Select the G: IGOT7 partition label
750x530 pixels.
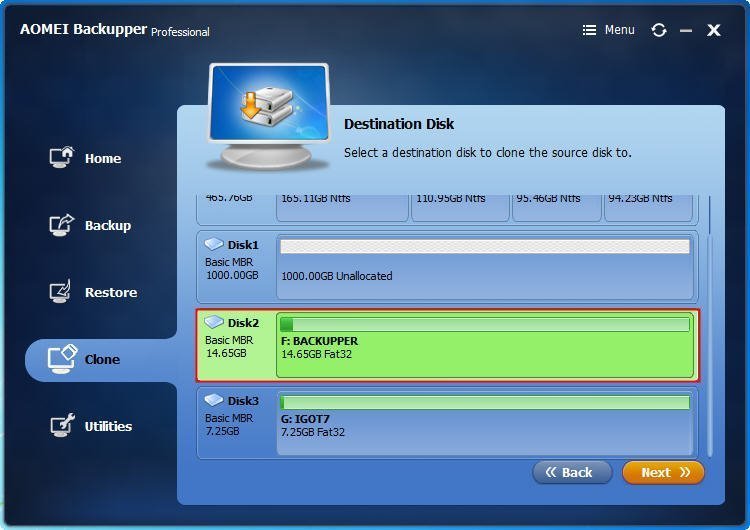coord(305,419)
